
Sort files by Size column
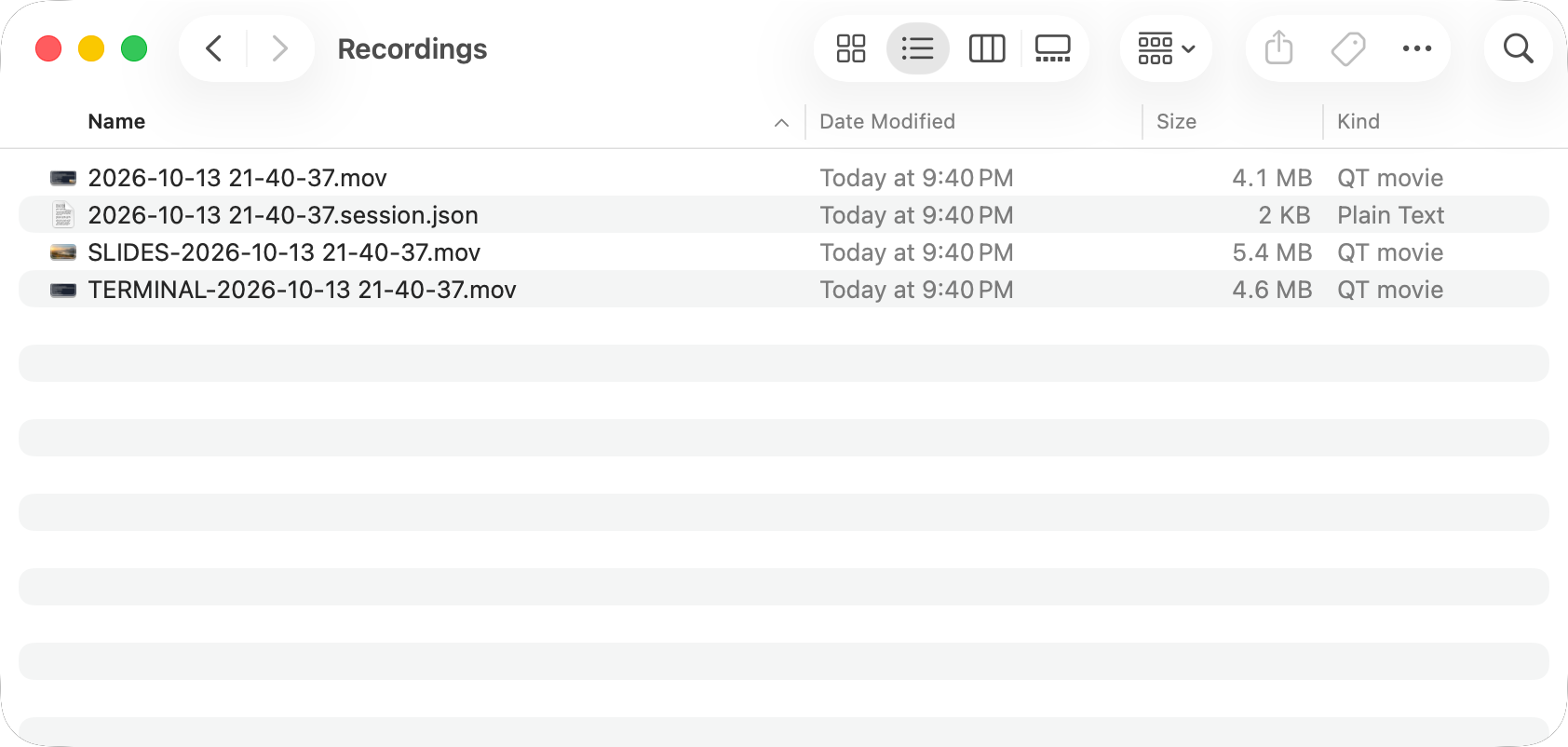pyautogui.click(x=1176, y=121)
